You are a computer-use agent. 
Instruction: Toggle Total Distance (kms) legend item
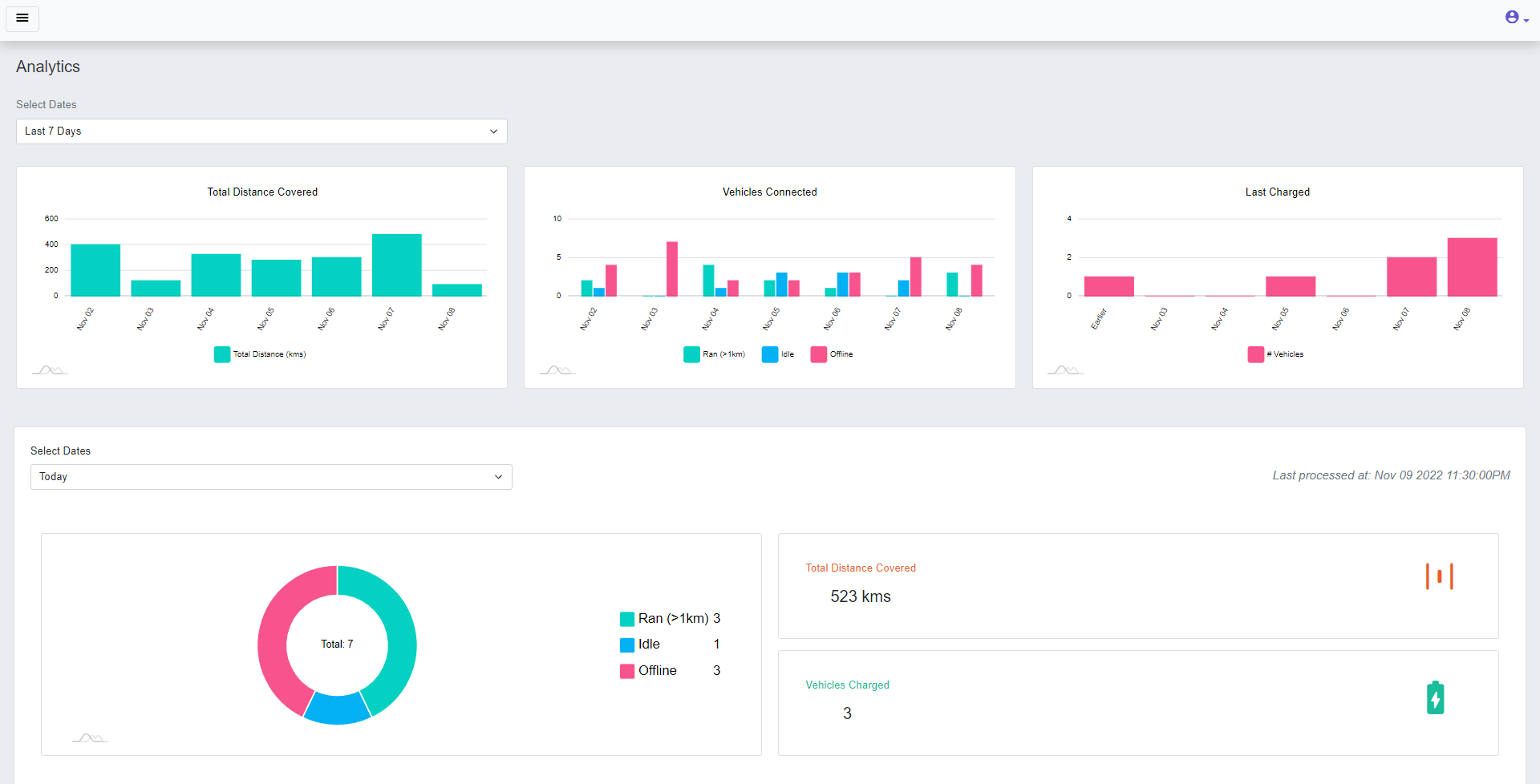coord(260,354)
